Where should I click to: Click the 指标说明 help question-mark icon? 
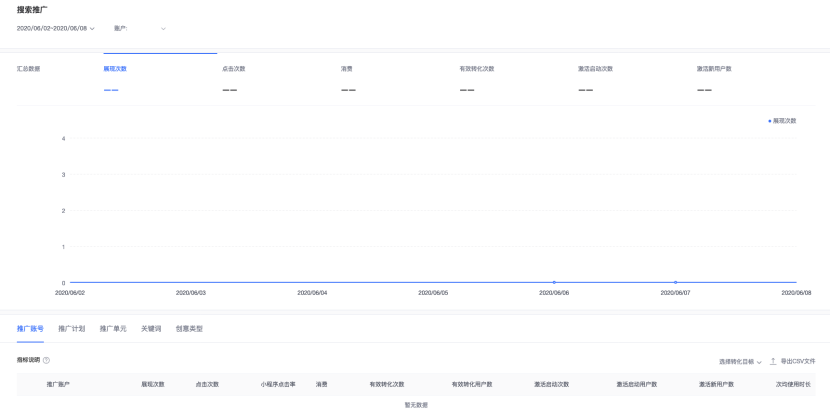46,360
